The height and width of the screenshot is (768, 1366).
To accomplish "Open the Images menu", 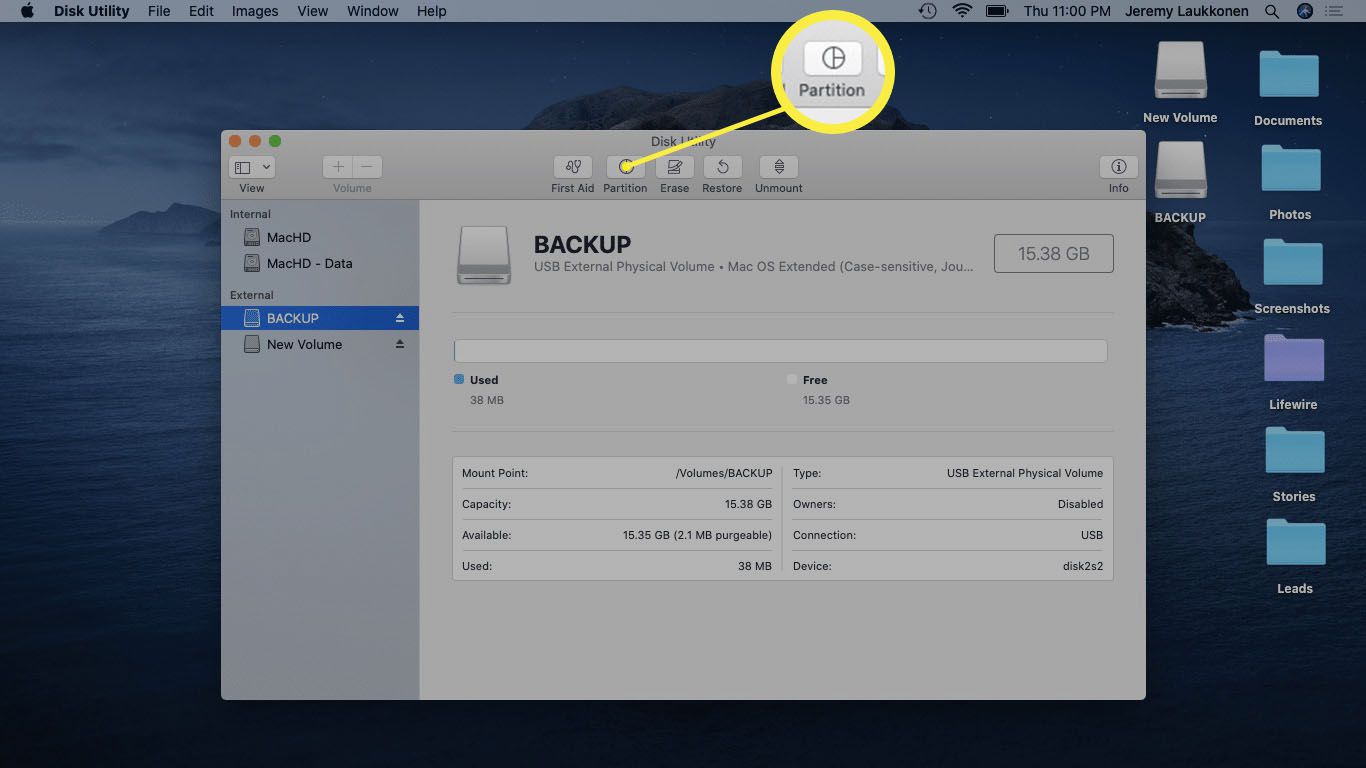I will pos(255,11).
